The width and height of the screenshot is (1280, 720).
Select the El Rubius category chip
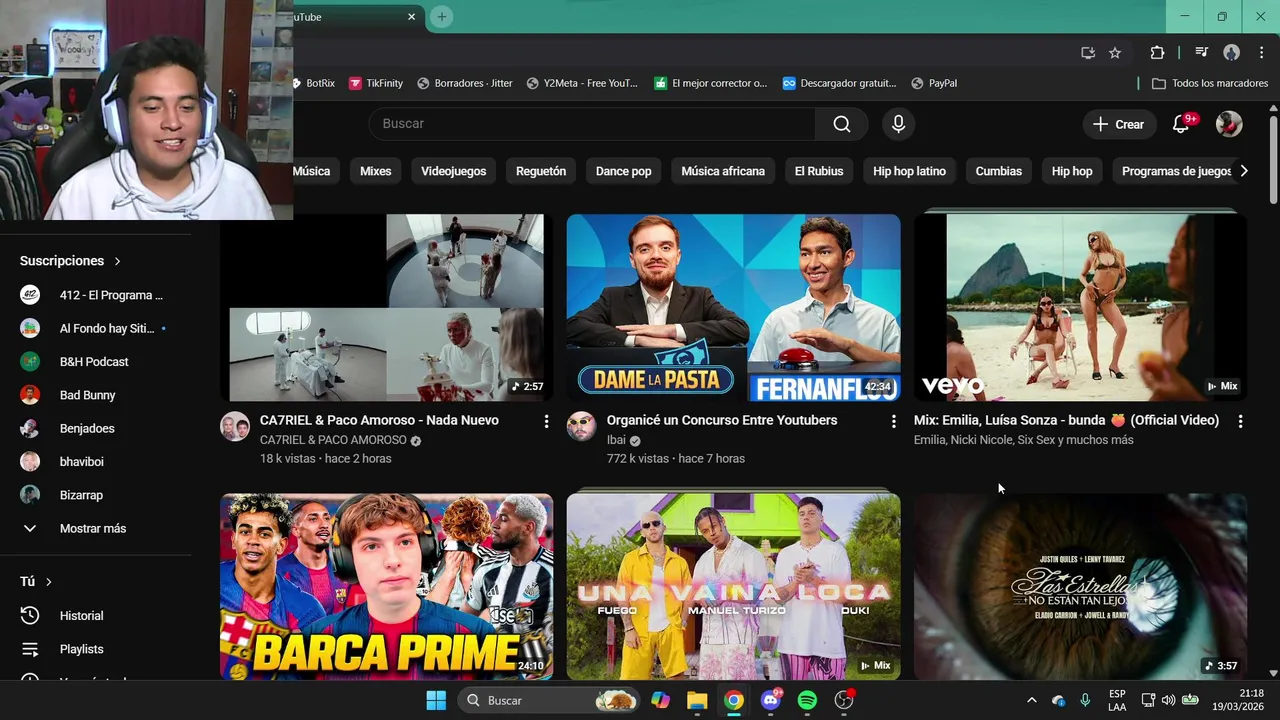(x=819, y=171)
